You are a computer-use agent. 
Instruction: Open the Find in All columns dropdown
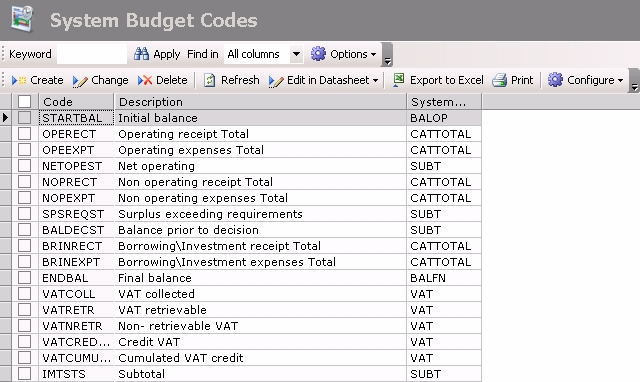click(x=296, y=54)
